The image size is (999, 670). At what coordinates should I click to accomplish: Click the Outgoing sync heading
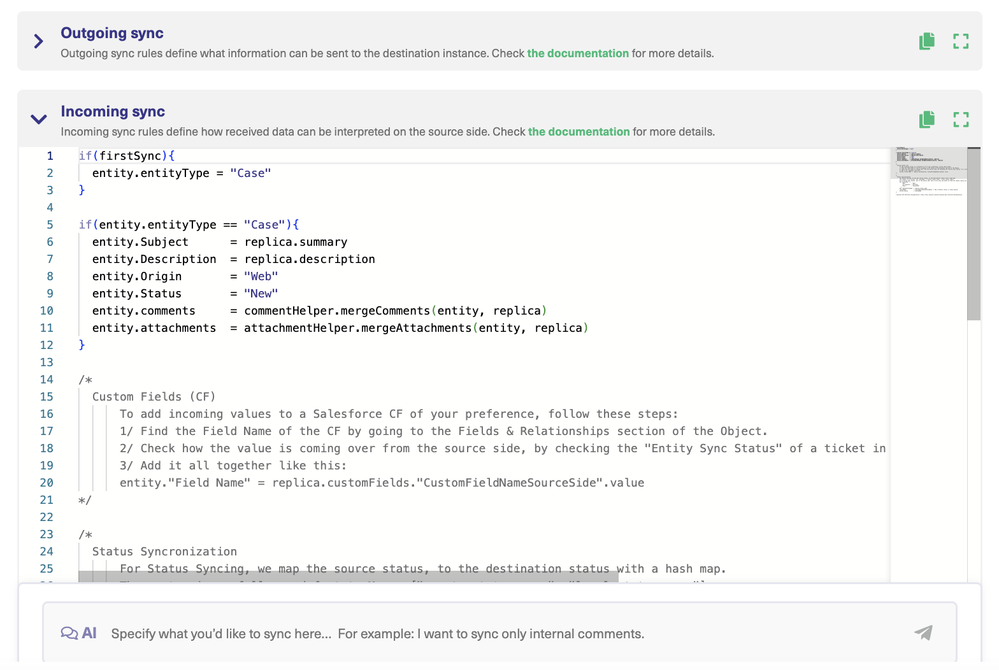click(x=112, y=33)
